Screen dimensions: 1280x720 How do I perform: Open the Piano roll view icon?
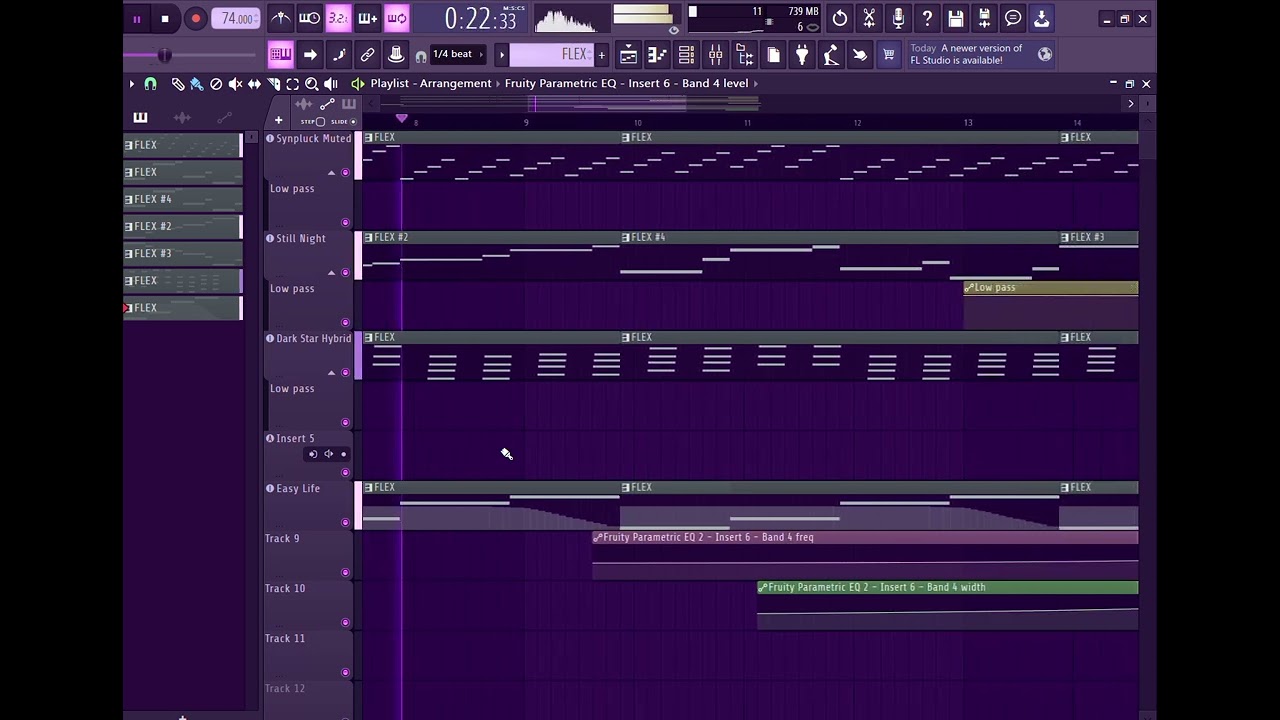(657, 54)
